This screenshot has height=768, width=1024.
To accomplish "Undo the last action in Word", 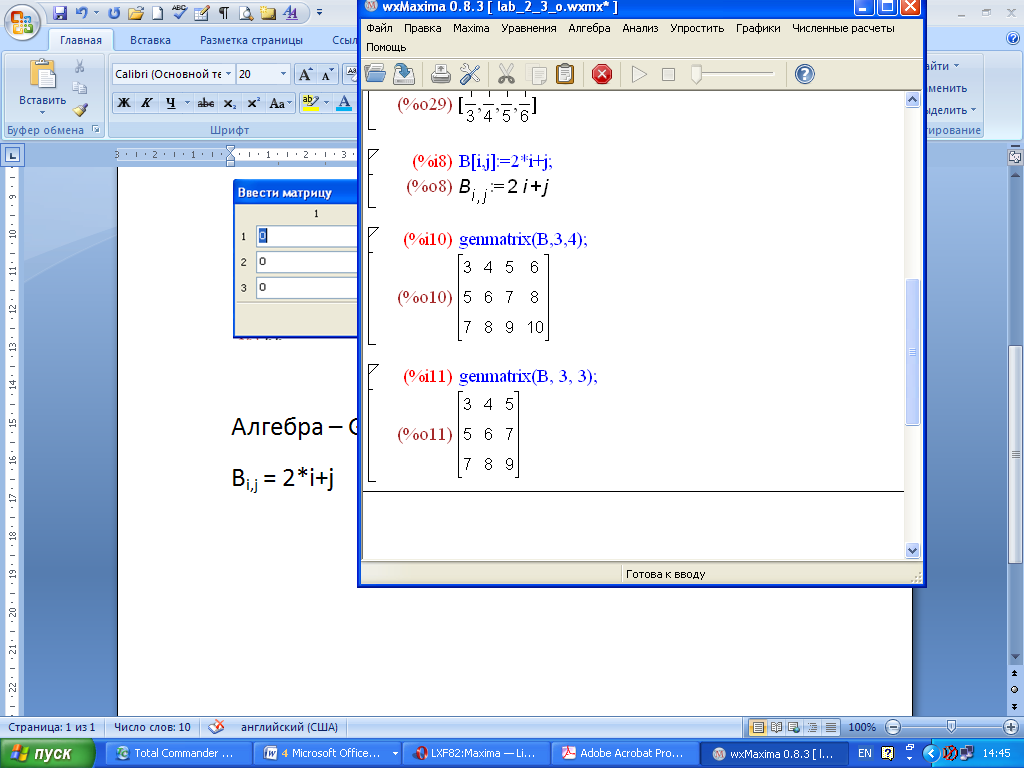I will (81, 12).
